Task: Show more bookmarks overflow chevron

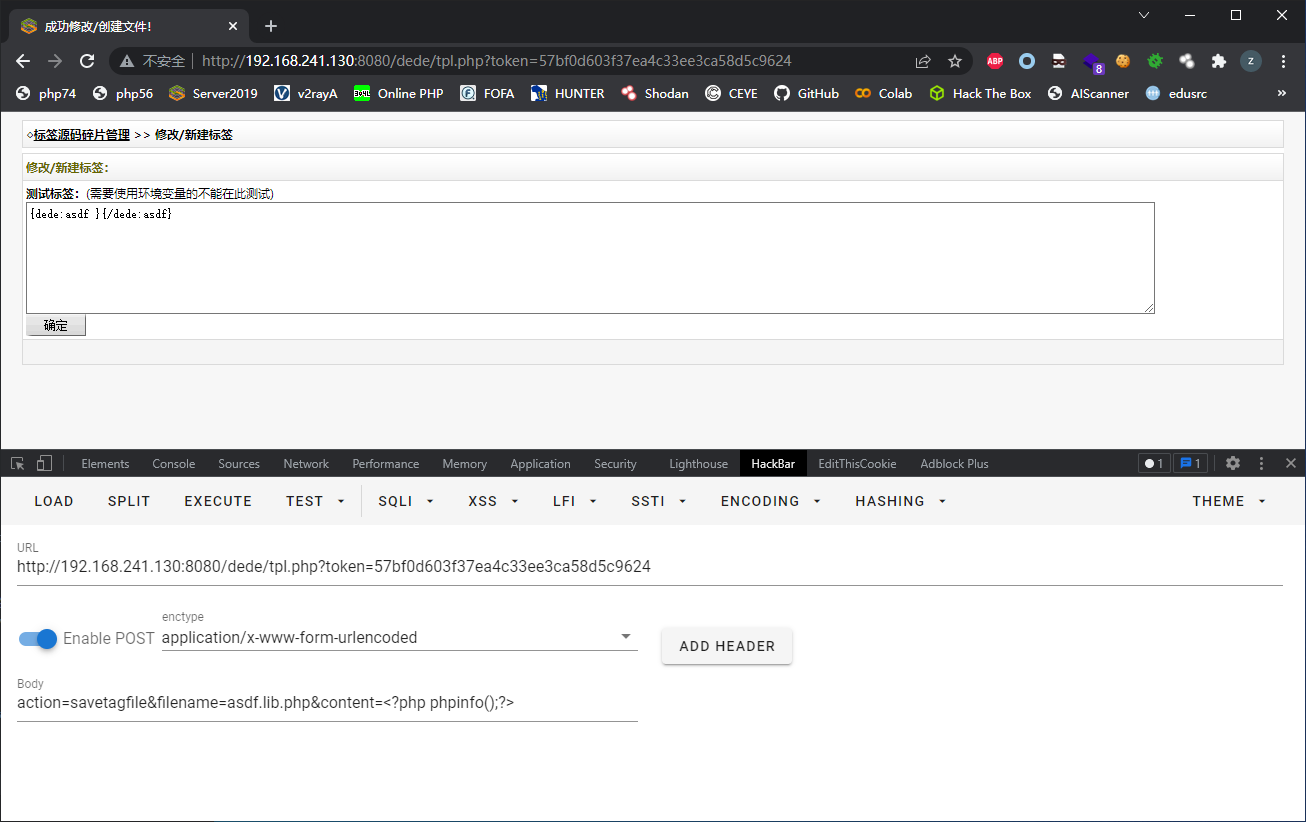Action: tap(1282, 93)
